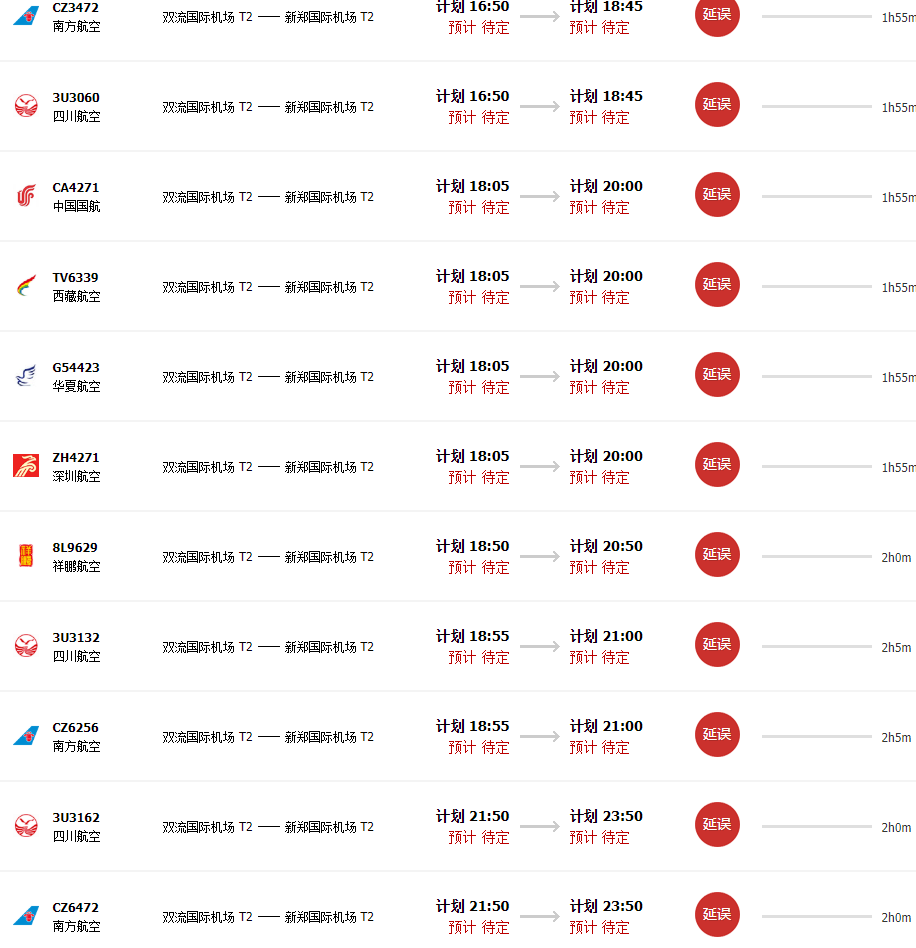Click the China Express logo beside G54423
Image resolution: width=916 pixels, height=948 pixels.
(26, 375)
